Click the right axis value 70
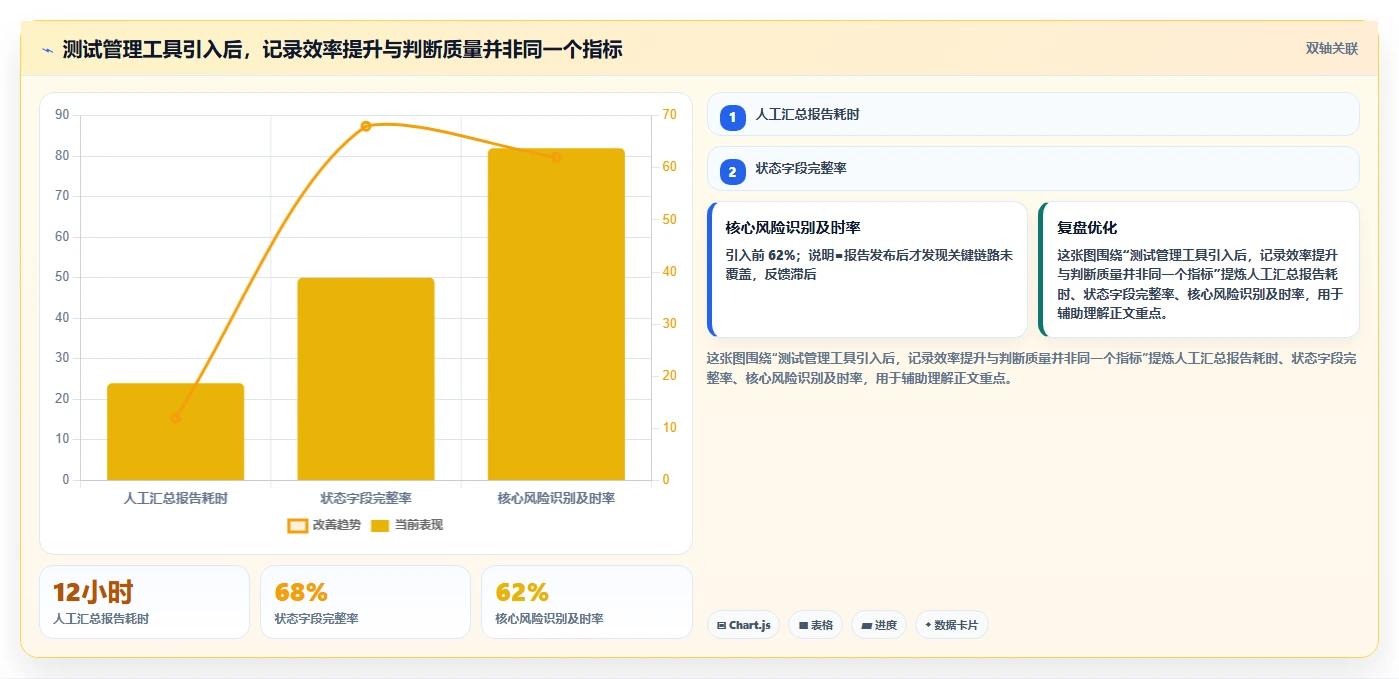 point(669,115)
